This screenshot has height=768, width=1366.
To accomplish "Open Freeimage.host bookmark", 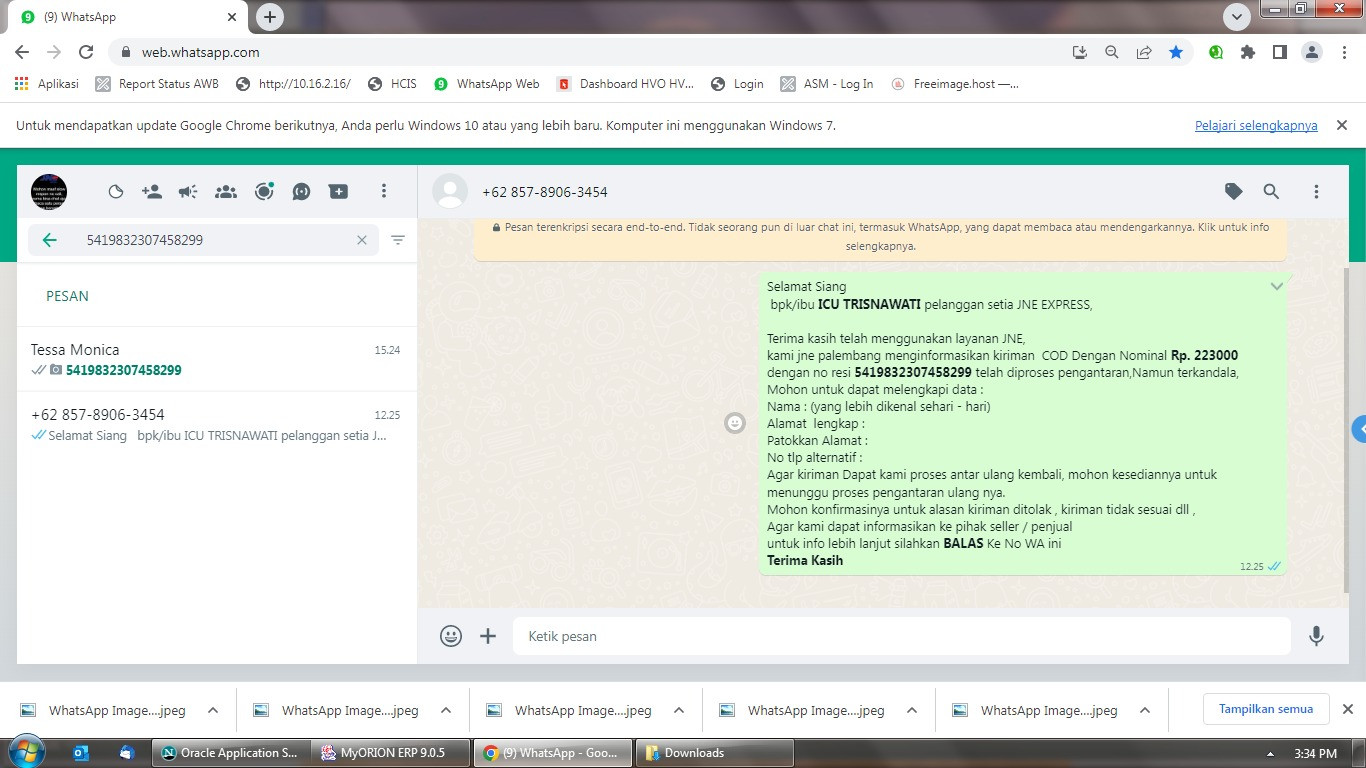I will tap(955, 84).
